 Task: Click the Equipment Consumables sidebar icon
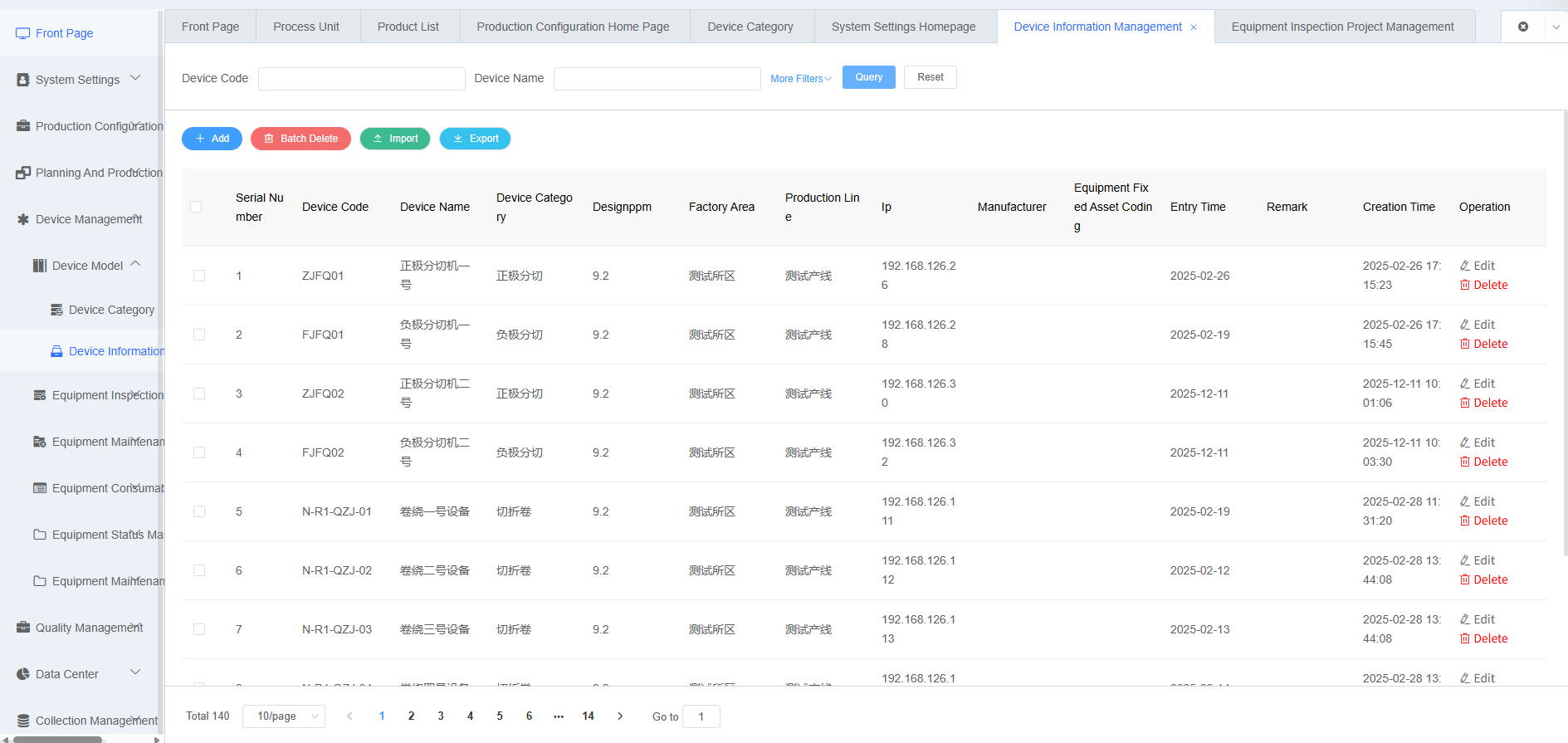40,488
